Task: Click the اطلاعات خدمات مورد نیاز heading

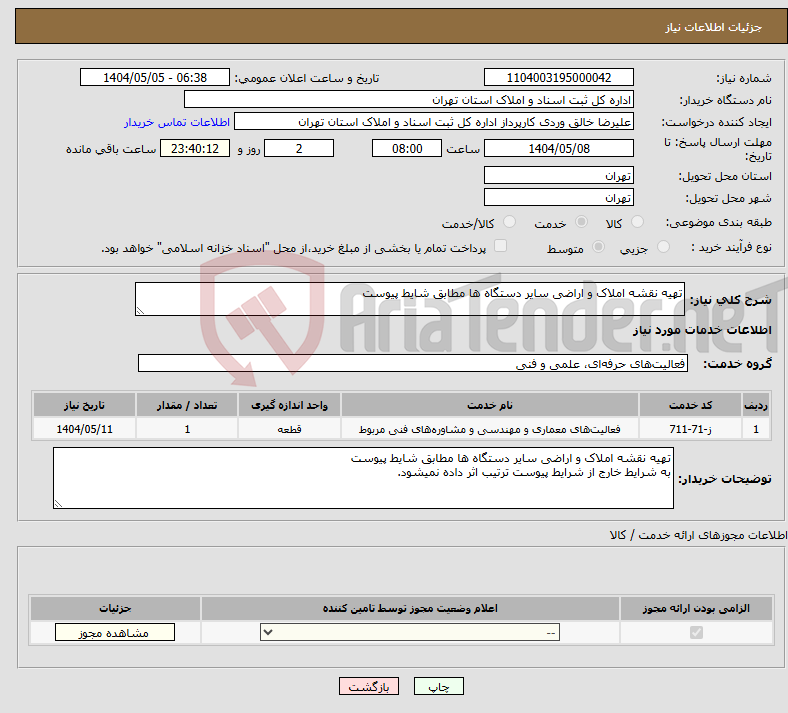Action: pos(702,330)
